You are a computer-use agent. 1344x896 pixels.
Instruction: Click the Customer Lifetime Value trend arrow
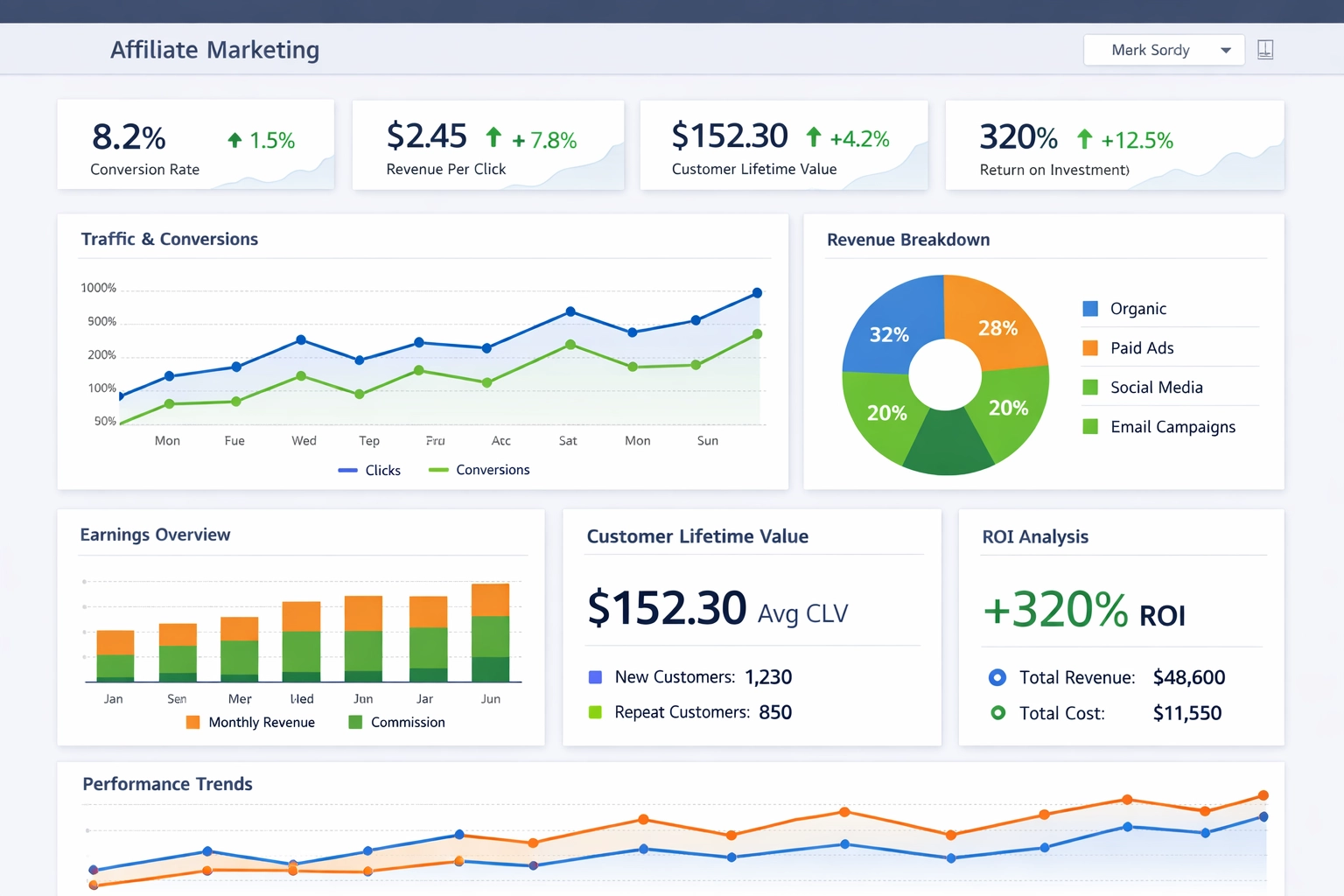click(x=814, y=137)
